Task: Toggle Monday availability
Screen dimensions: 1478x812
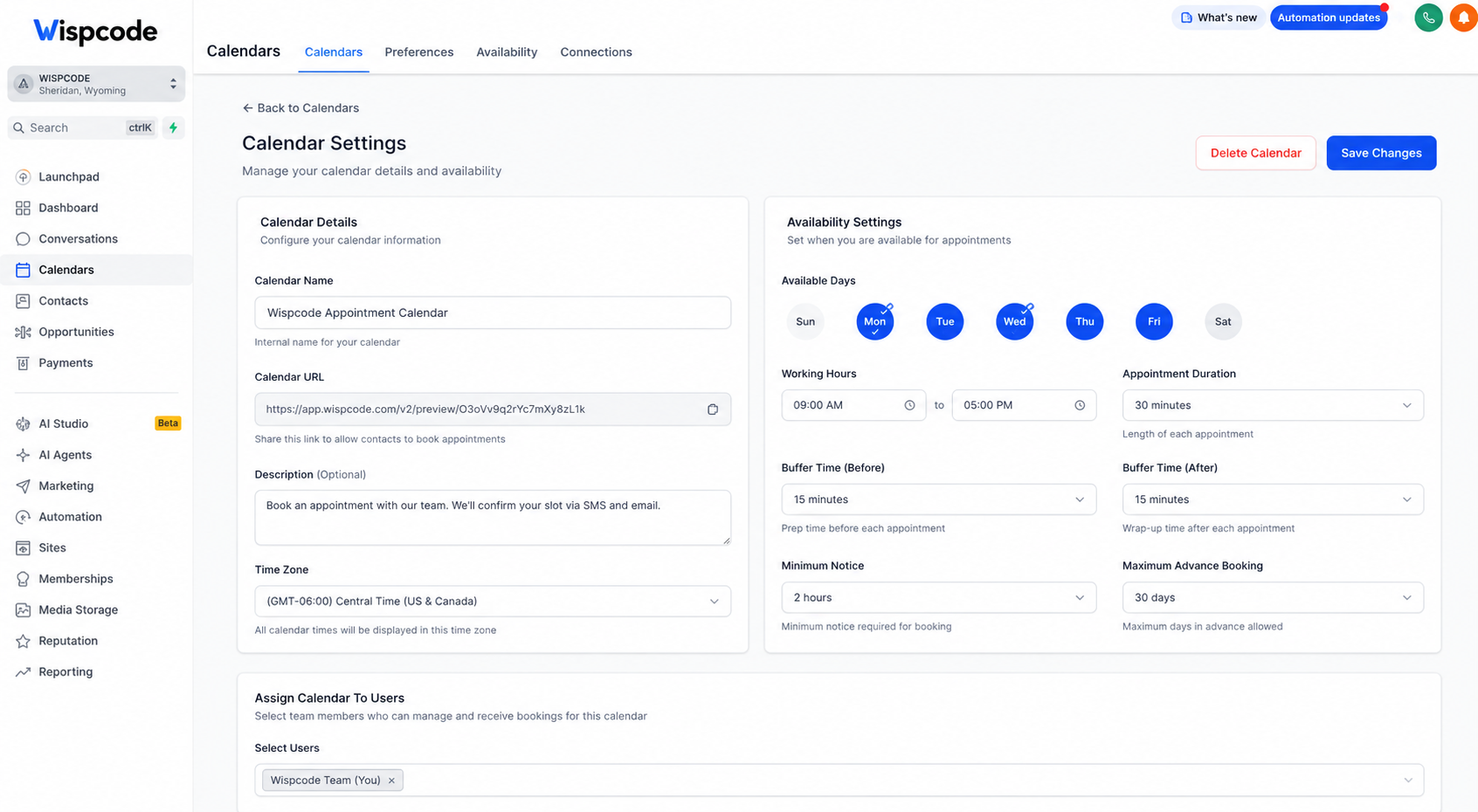Action: [874, 321]
